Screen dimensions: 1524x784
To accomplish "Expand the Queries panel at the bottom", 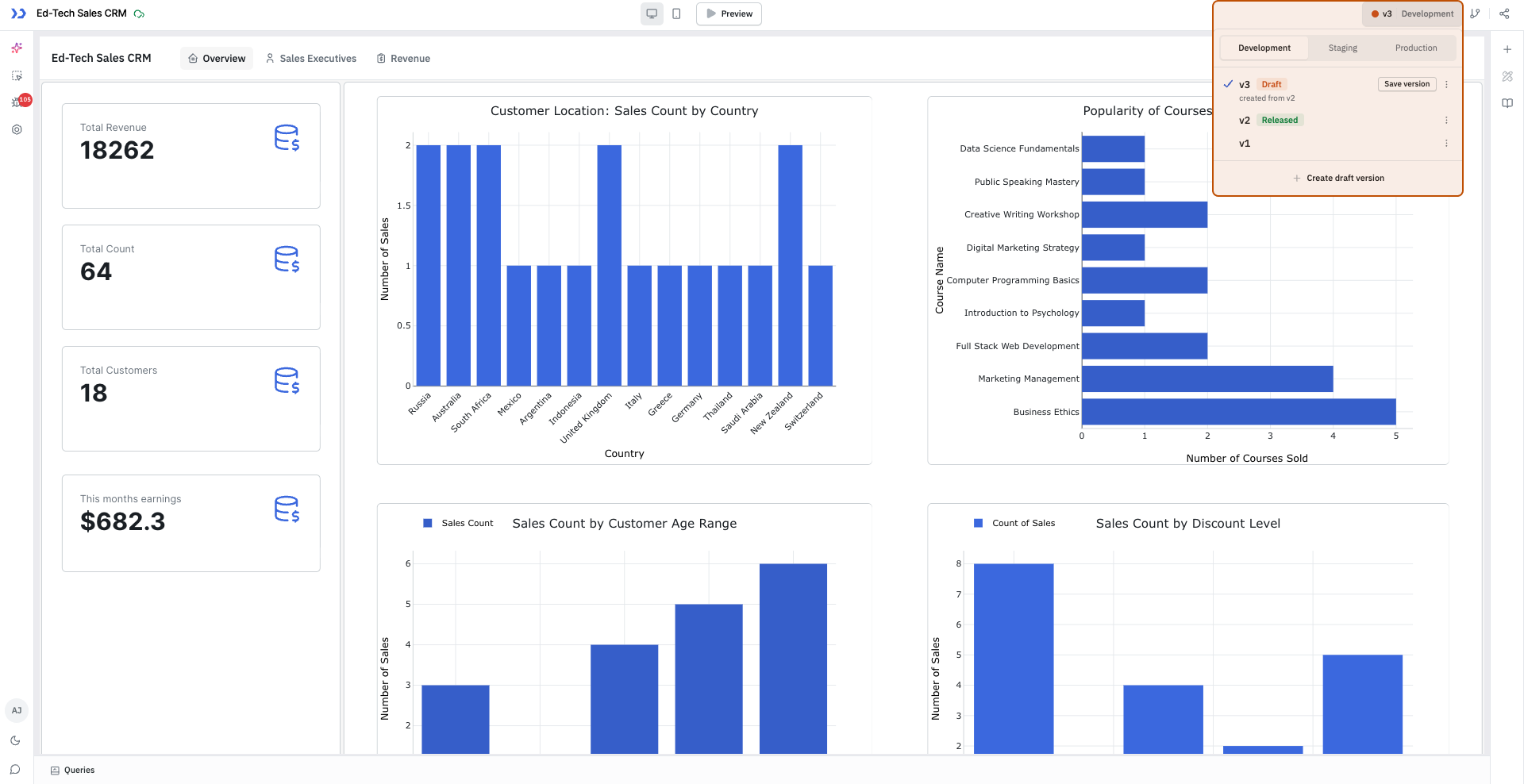I will click(72, 771).
